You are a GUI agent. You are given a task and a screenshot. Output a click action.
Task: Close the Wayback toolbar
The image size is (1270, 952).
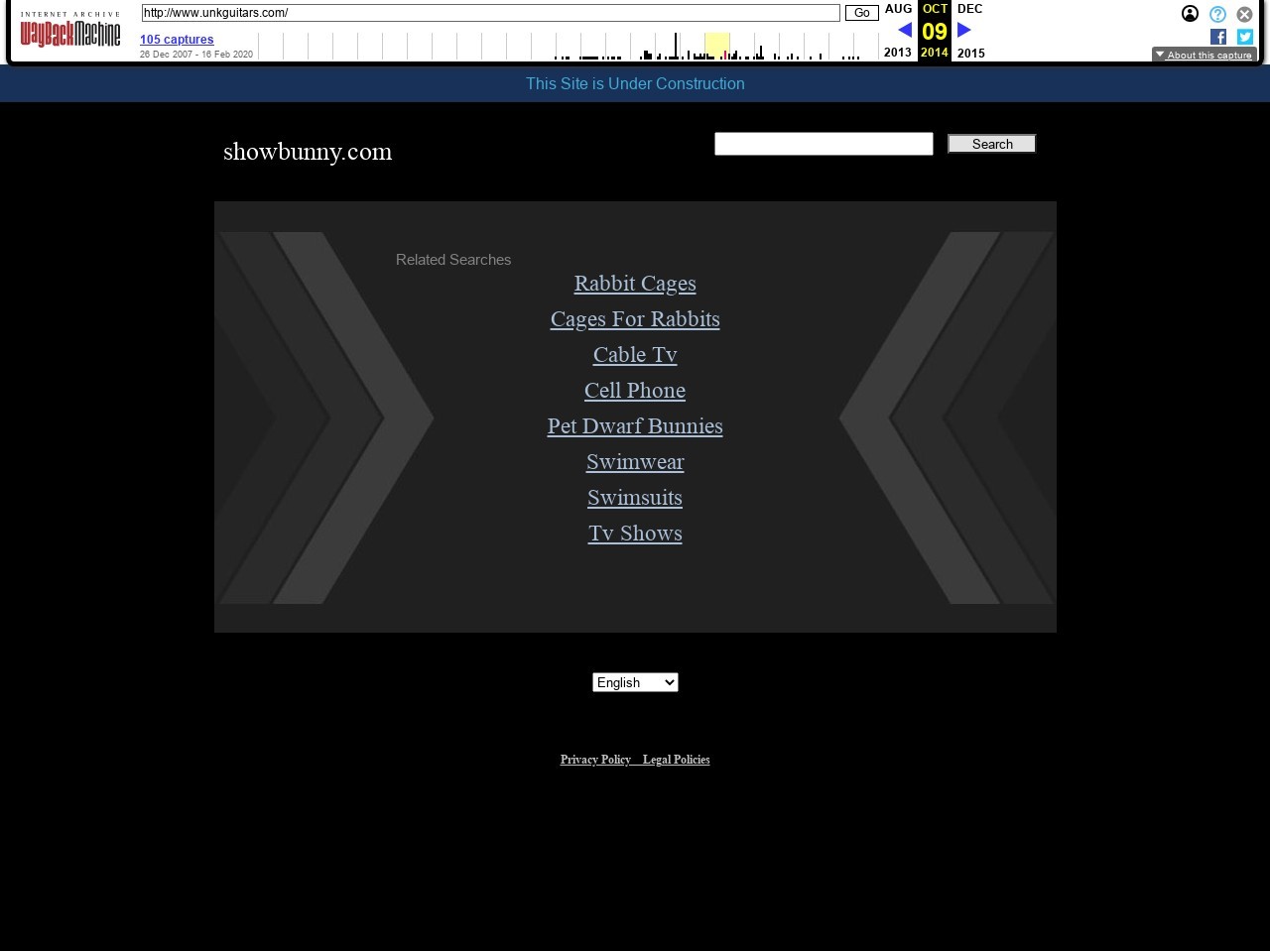click(1244, 14)
